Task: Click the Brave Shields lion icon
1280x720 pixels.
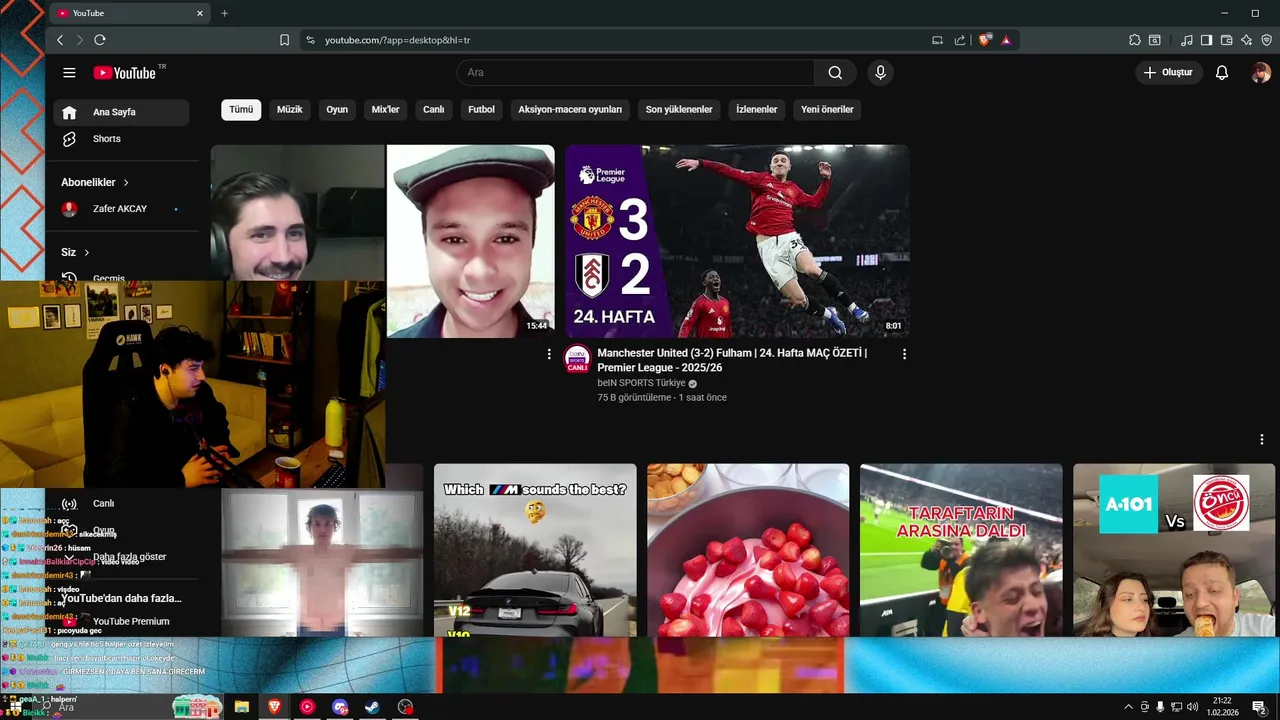Action: point(984,40)
